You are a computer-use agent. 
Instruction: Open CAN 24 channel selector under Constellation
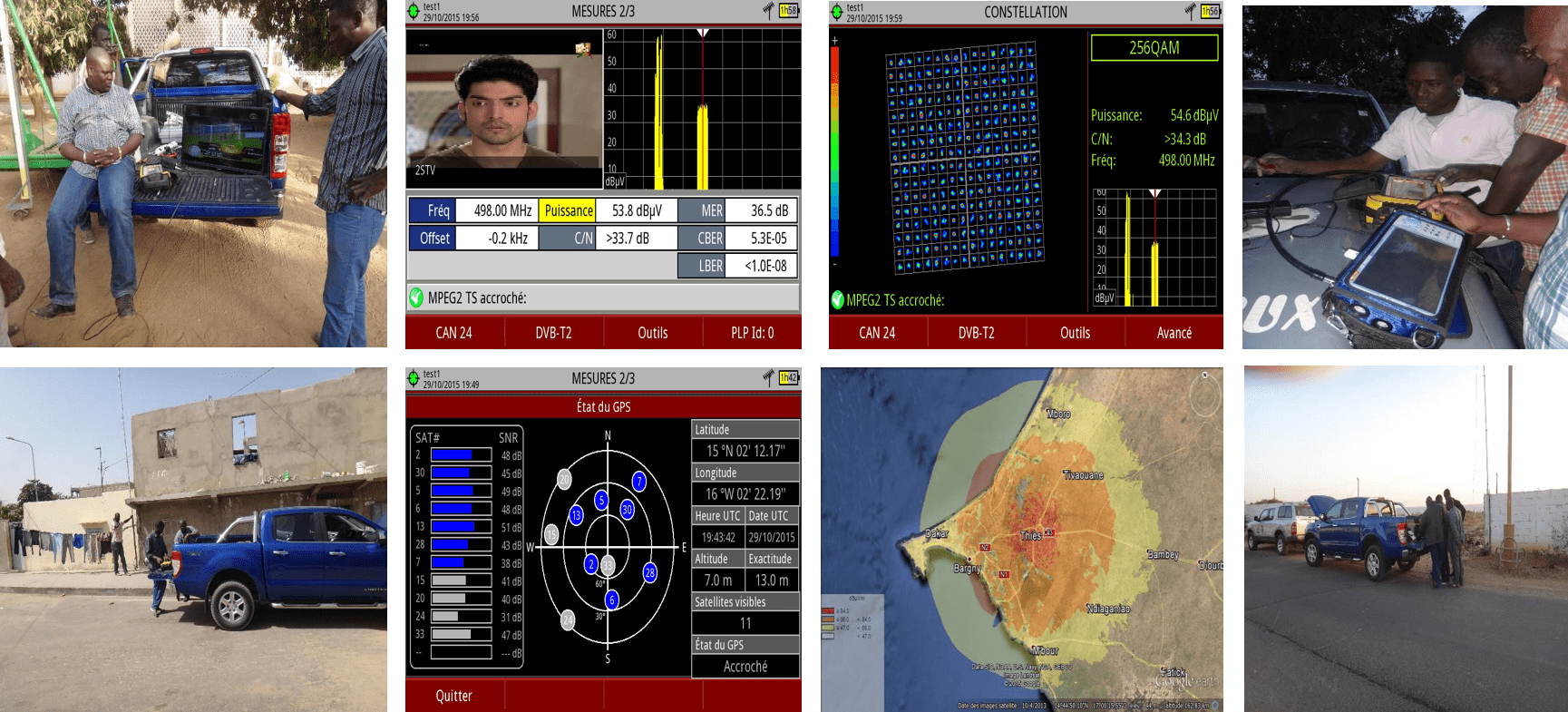[x=877, y=333]
